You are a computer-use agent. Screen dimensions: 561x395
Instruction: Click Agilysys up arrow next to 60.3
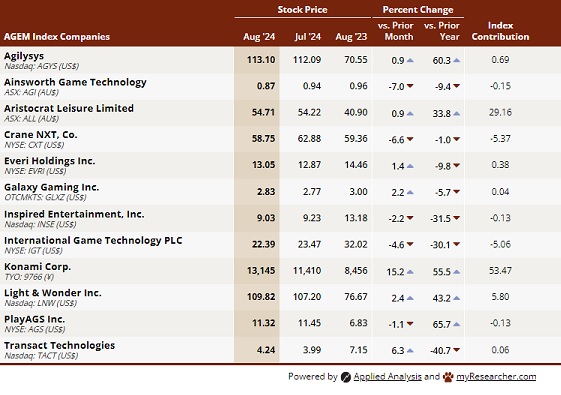pos(456,60)
